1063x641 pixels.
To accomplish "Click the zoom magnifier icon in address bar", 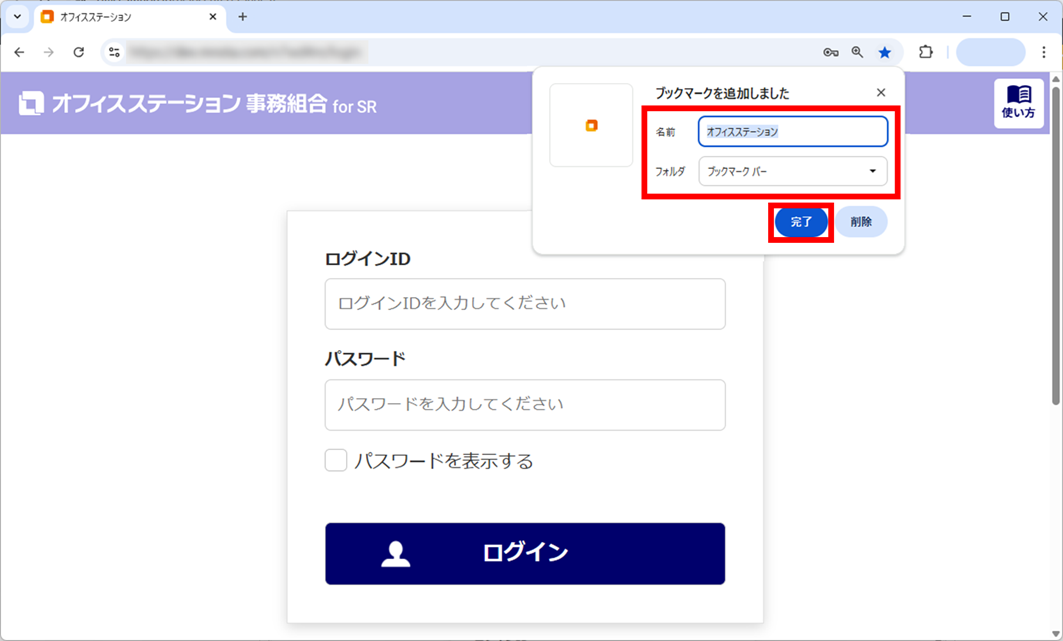I will (858, 52).
